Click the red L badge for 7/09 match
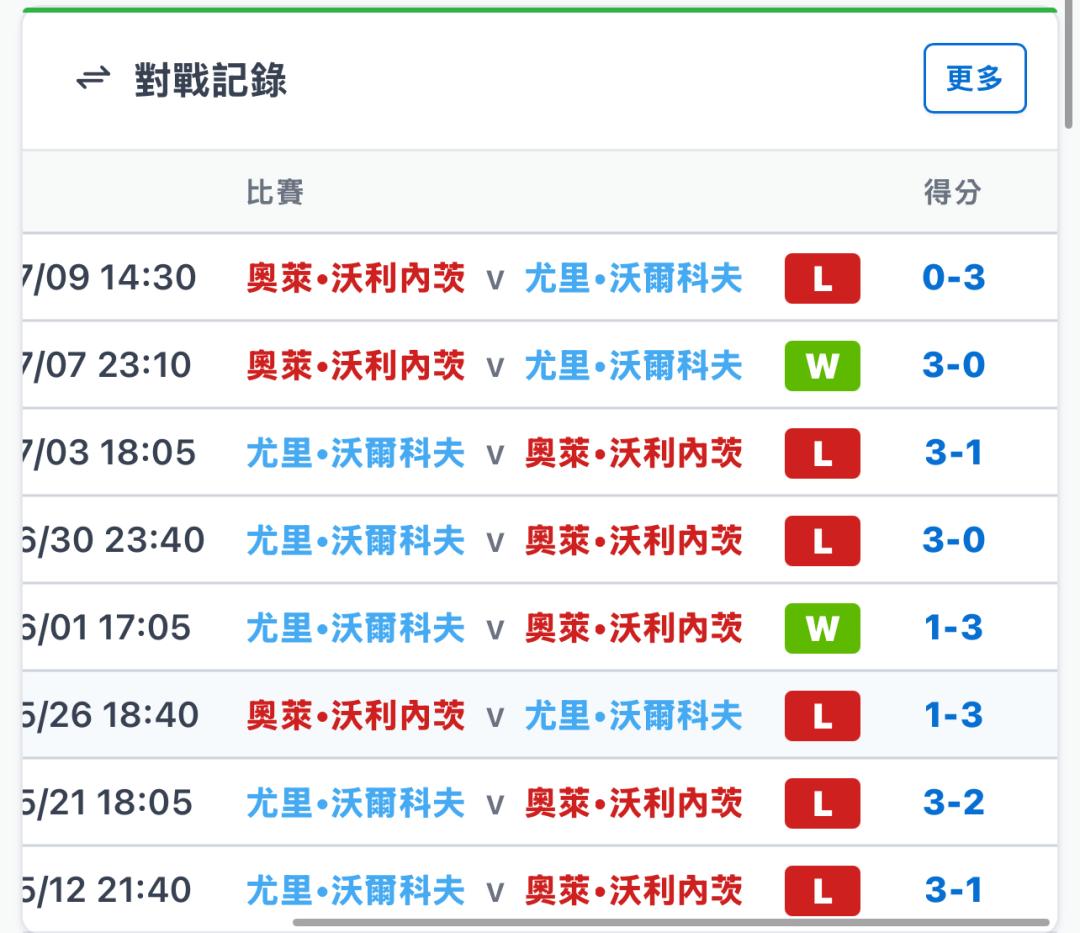Screen dimensions: 1080x933 (x=822, y=278)
